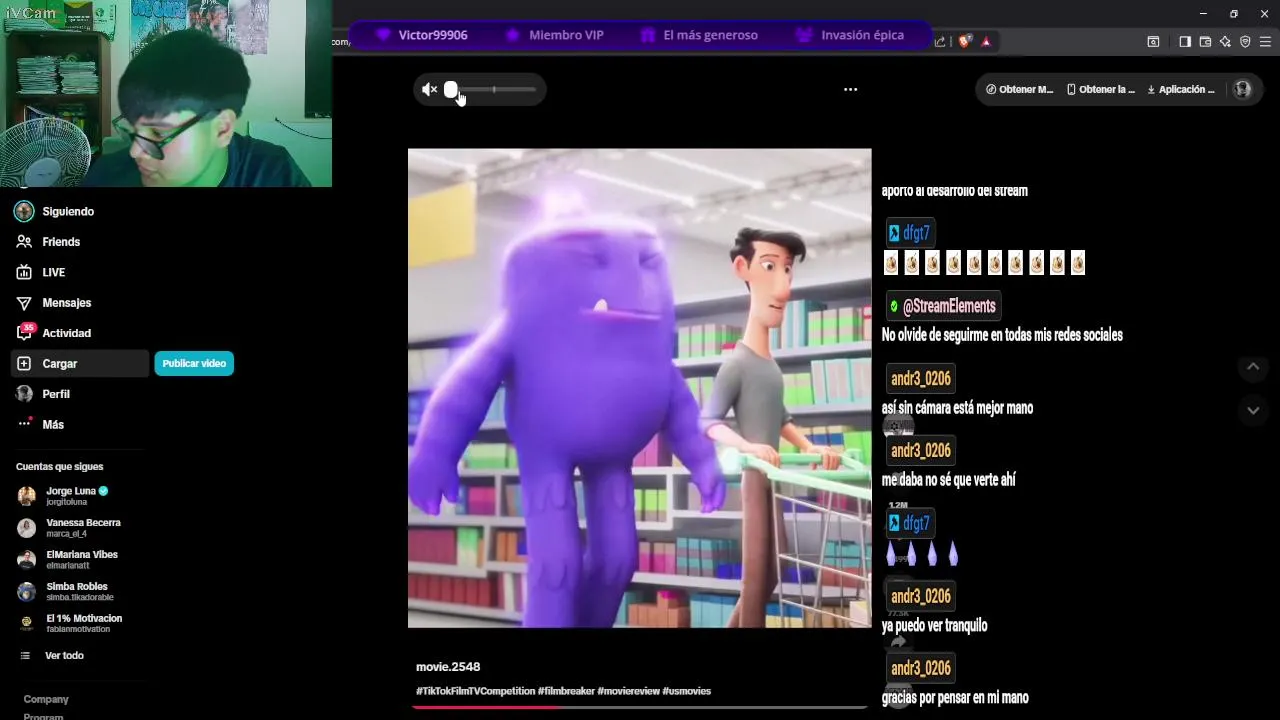This screenshot has width=1280, height=720.
Task: Go to the LIVE section
Action: coord(53,272)
